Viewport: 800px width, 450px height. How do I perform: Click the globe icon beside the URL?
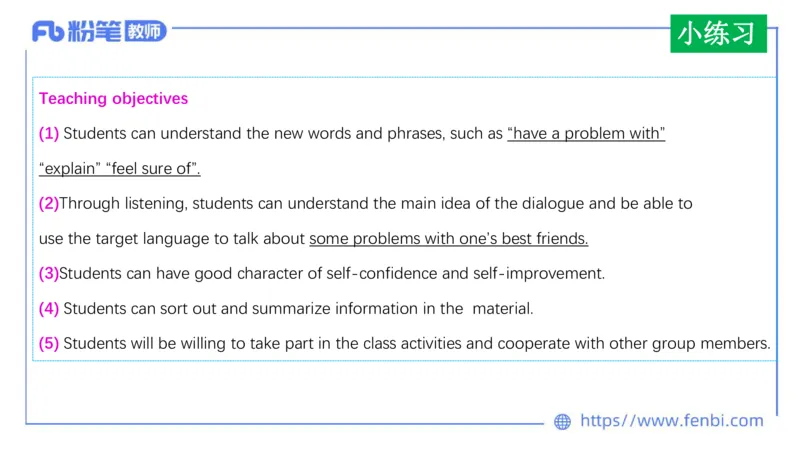[x=562, y=422]
